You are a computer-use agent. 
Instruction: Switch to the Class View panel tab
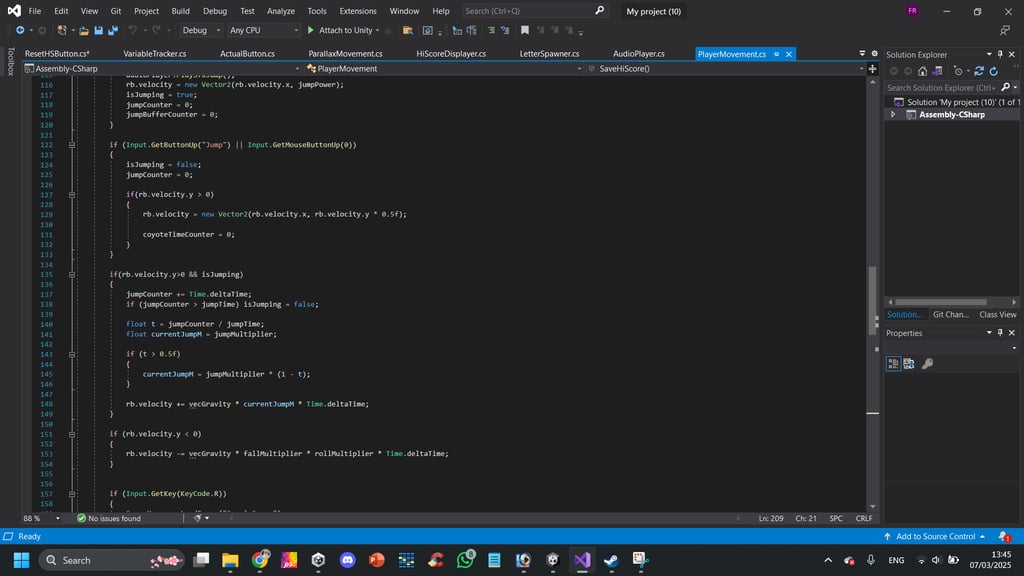click(x=998, y=314)
